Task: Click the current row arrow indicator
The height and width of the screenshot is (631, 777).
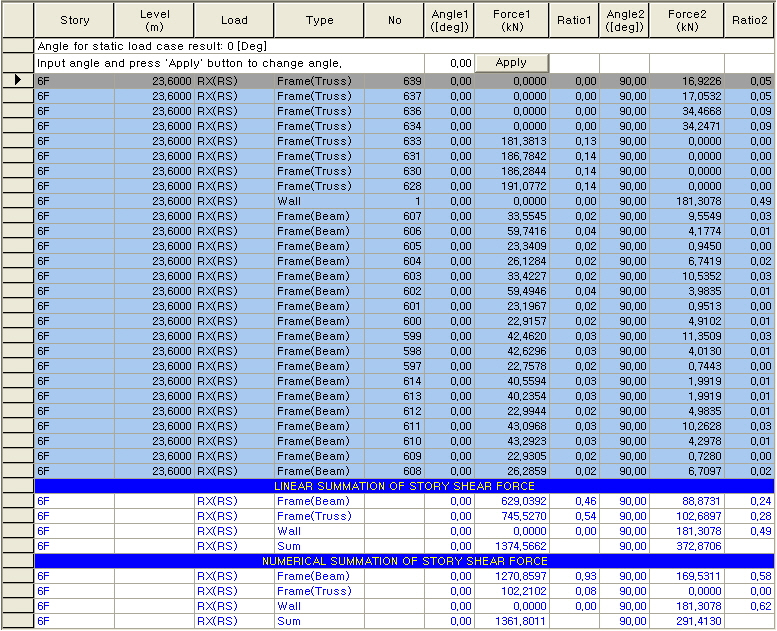Action: (x=17, y=80)
